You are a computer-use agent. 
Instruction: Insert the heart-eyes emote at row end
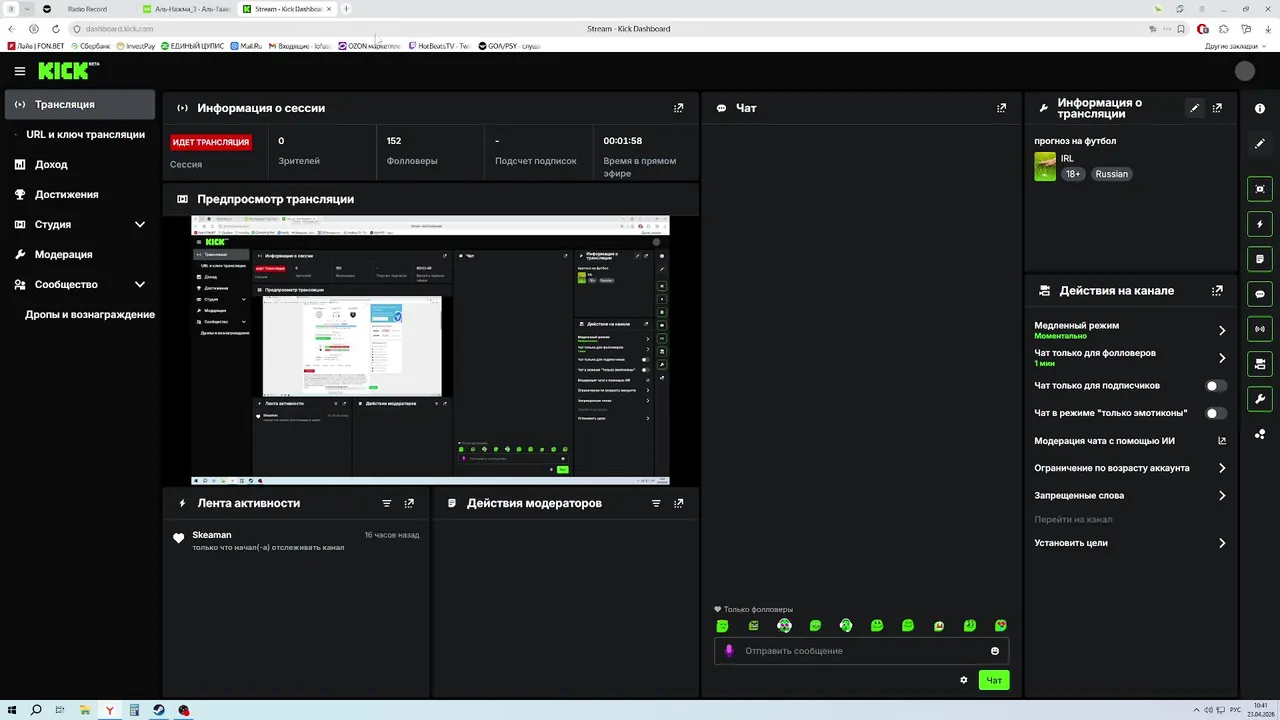click(x=1001, y=626)
